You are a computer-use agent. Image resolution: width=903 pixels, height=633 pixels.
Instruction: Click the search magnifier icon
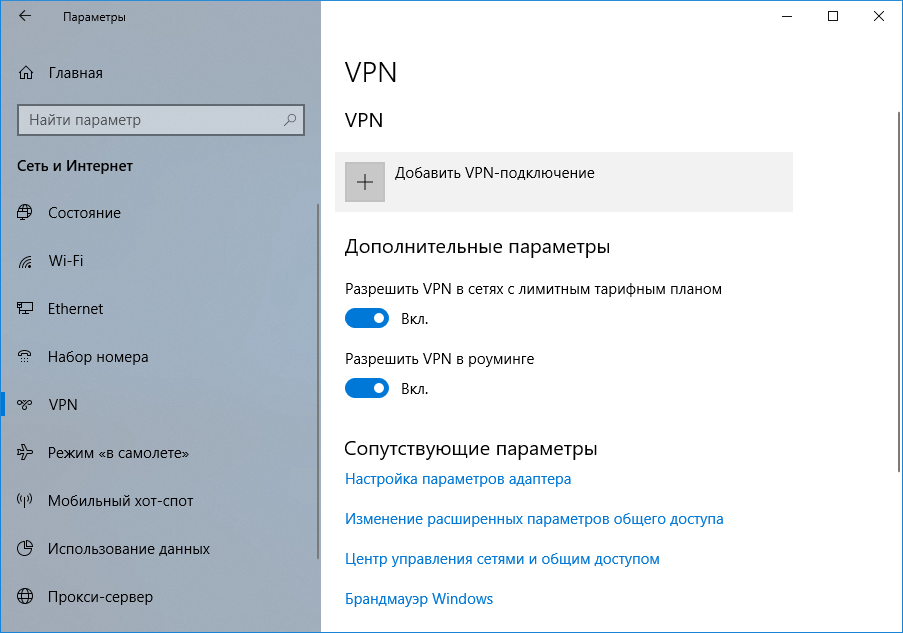(x=290, y=120)
